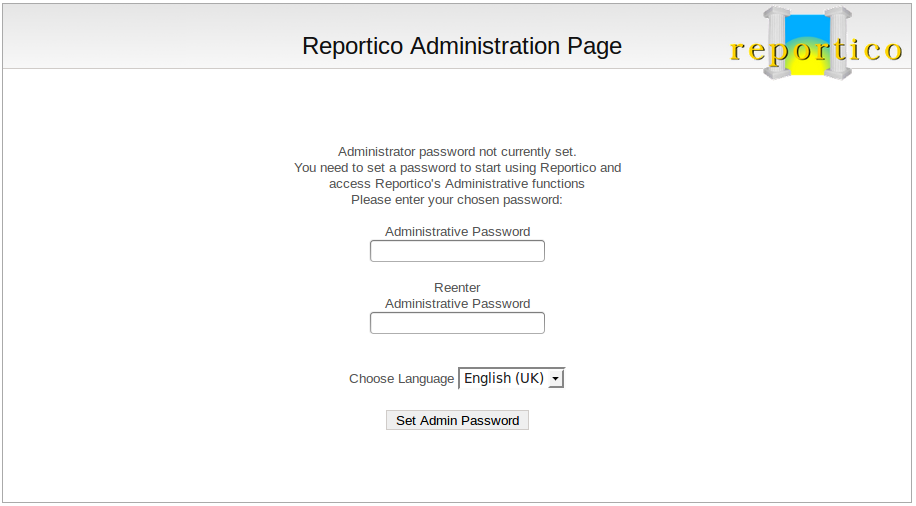Click 'Please enter your chosen password:' text
The height and width of the screenshot is (506, 916).
pos(457,200)
